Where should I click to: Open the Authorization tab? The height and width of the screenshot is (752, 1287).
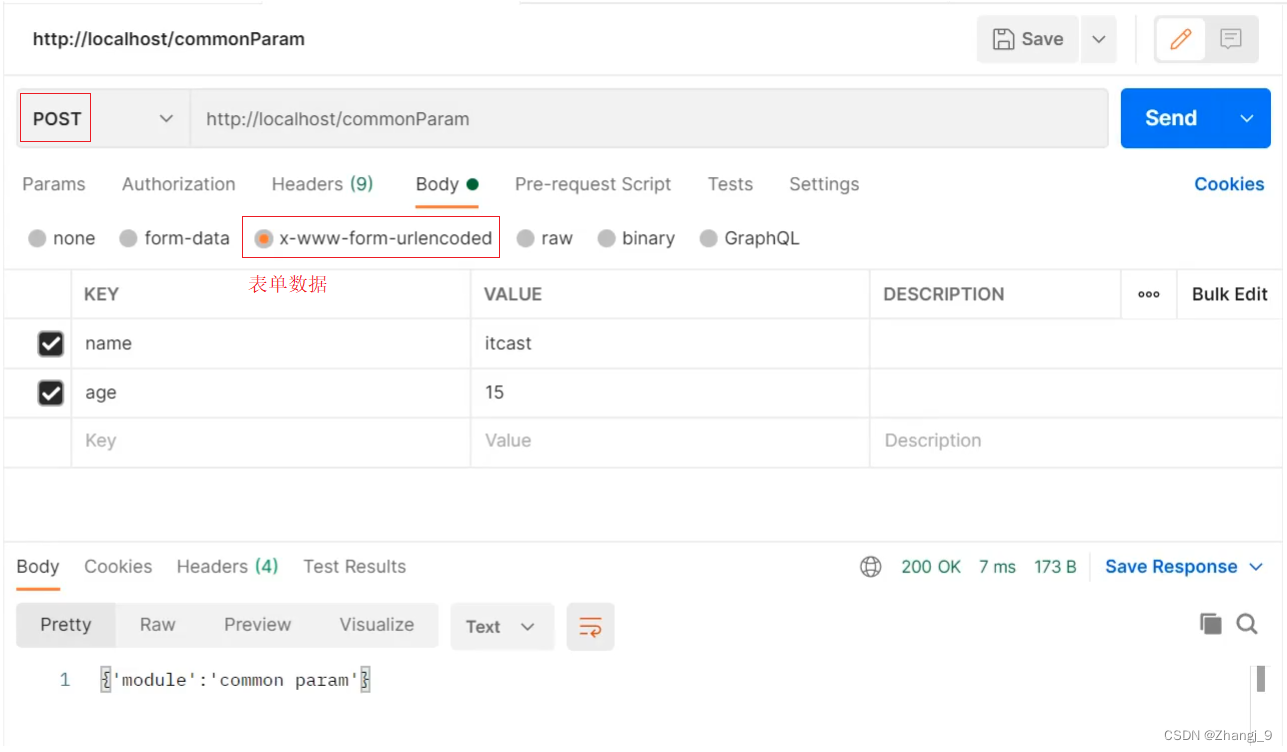[x=179, y=184]
